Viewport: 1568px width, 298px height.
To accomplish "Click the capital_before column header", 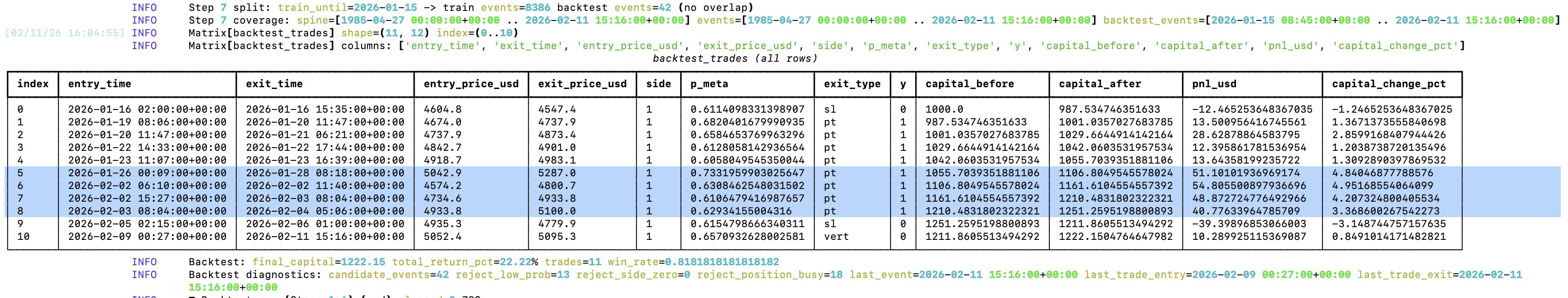I will [x=969, y=84].
